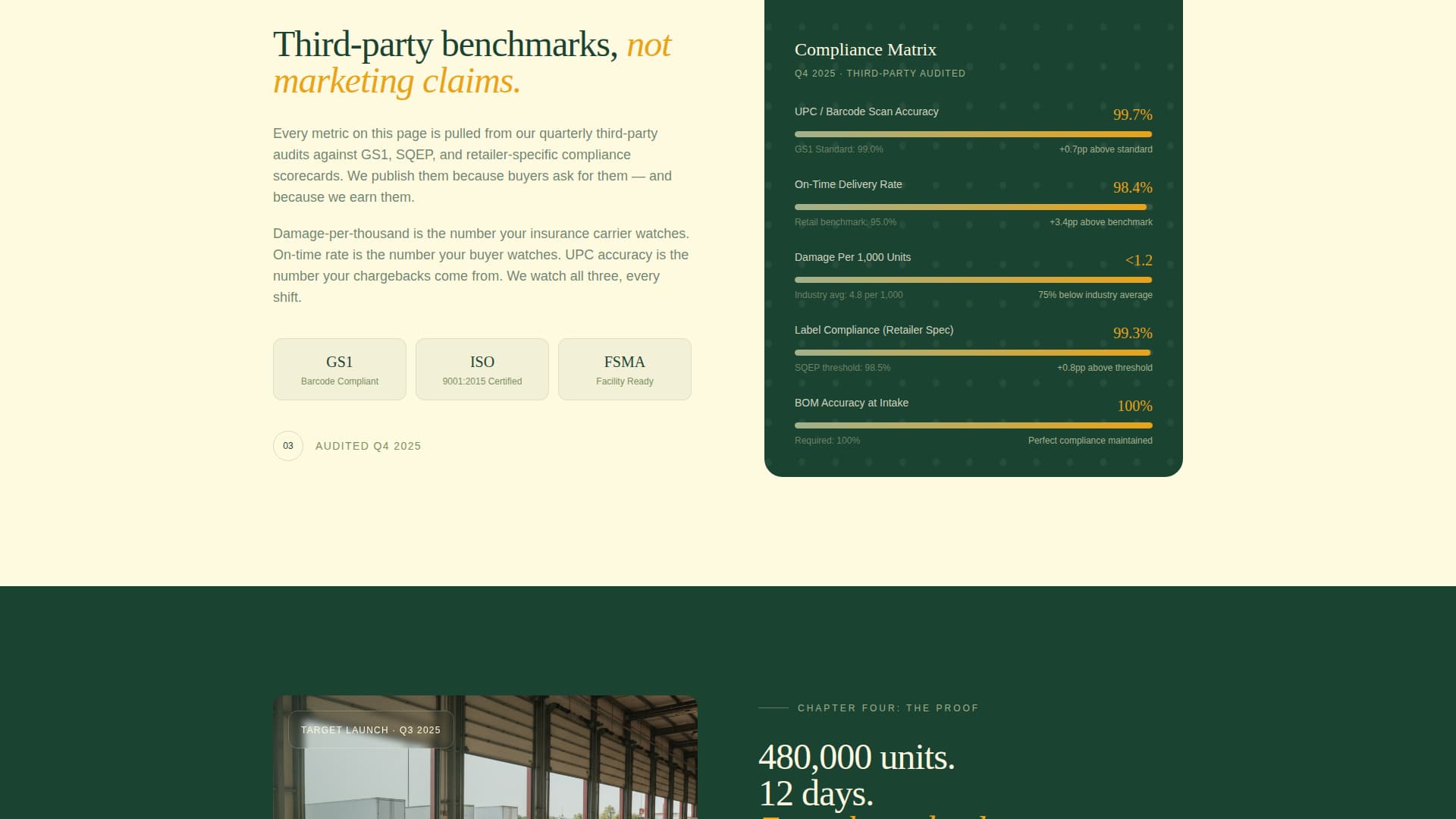This screenshot has height=819, width=1456.
Task: Click the BOM Accuracy at Intake row
Action: (851, 403)
